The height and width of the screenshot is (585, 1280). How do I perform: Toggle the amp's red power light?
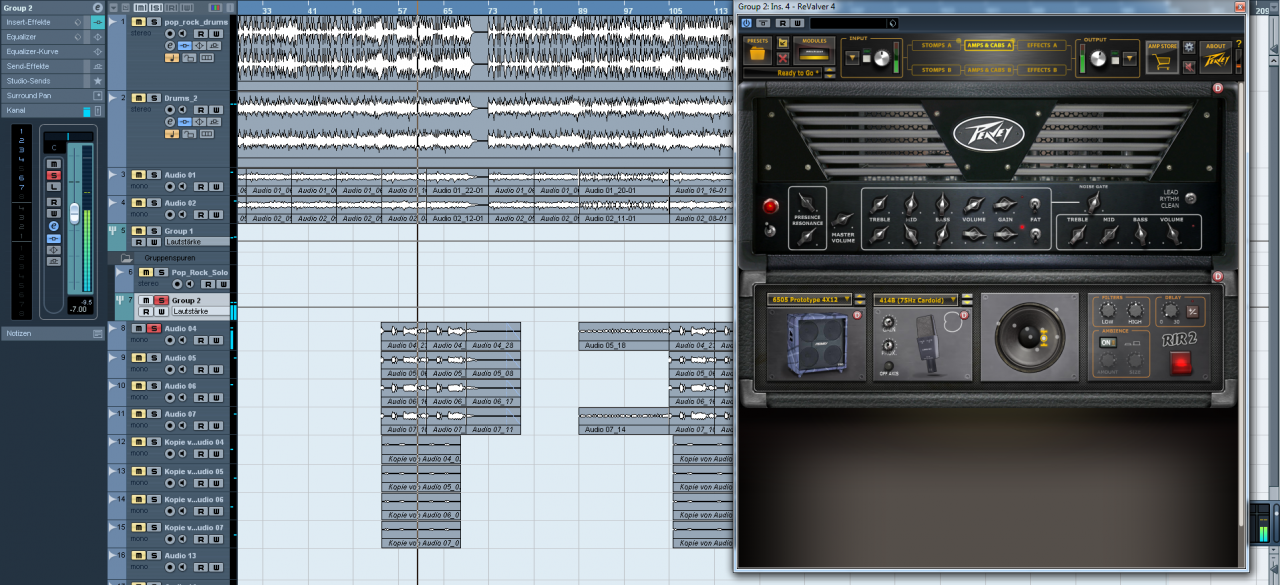(769, 207)
